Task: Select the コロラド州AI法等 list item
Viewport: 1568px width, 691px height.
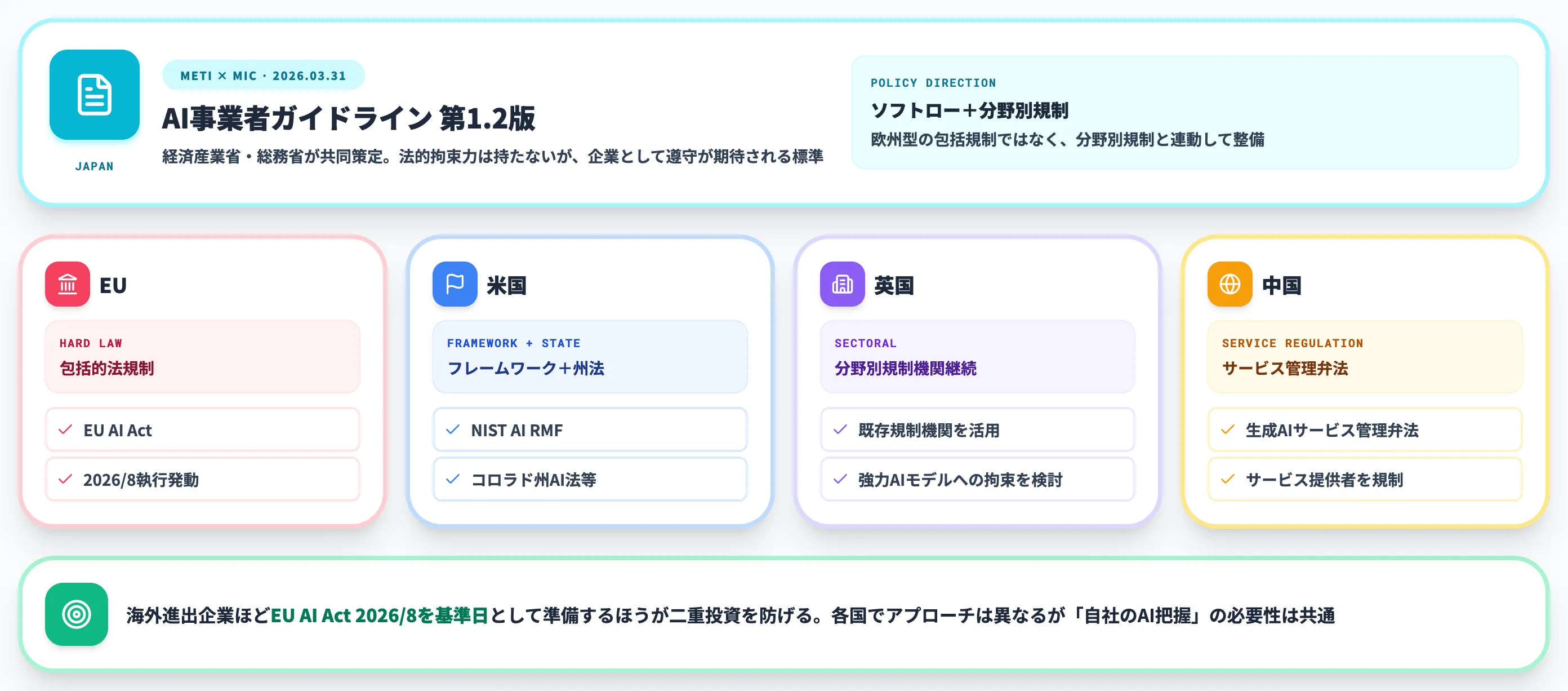Action: [590, 479]
